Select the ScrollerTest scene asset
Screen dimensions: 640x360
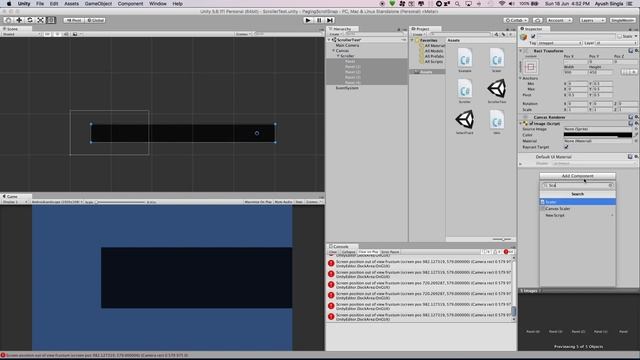pos(497,91)
